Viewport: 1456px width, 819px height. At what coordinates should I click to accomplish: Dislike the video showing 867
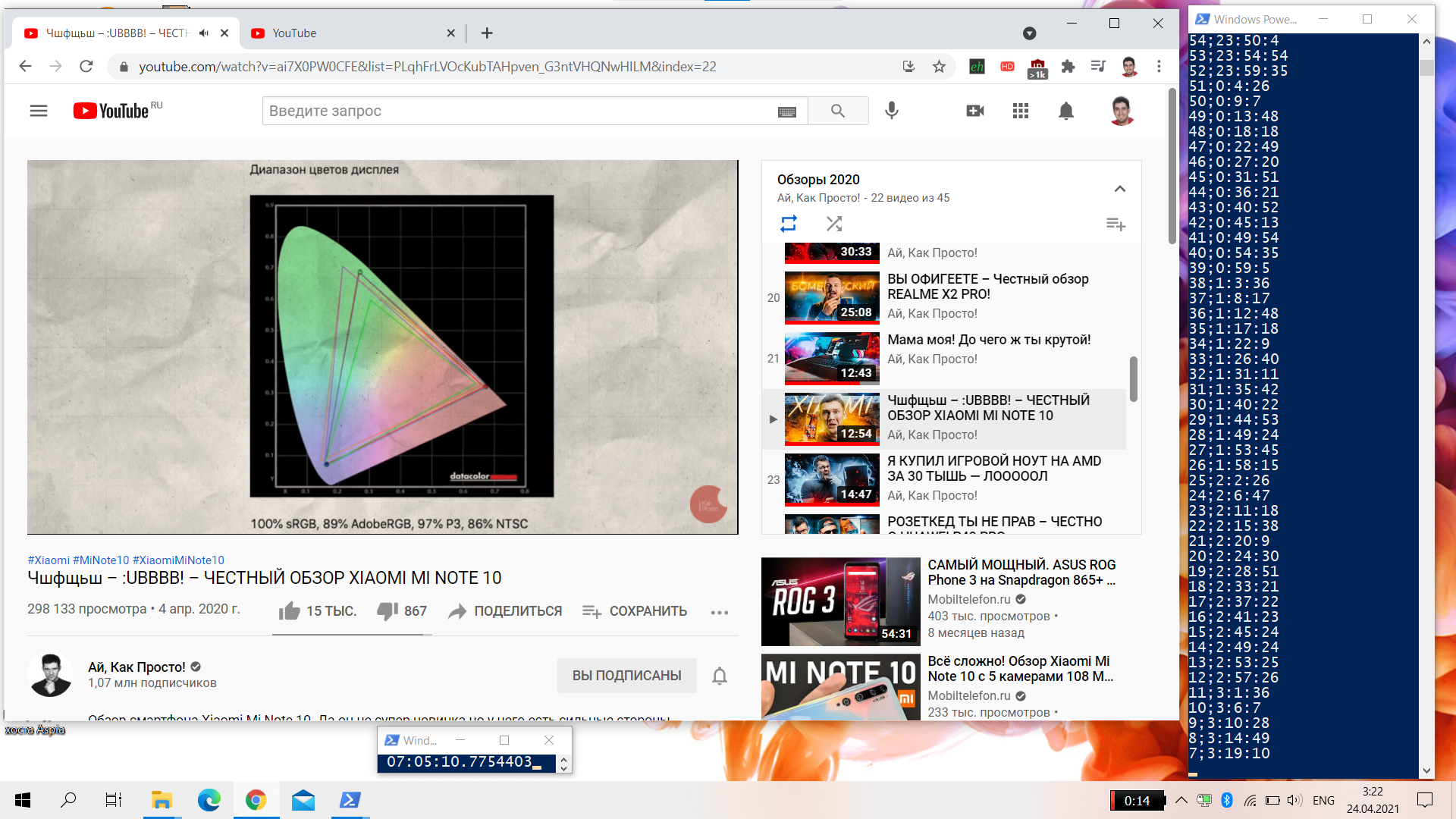pyautogui.click(x=402, y=611)
